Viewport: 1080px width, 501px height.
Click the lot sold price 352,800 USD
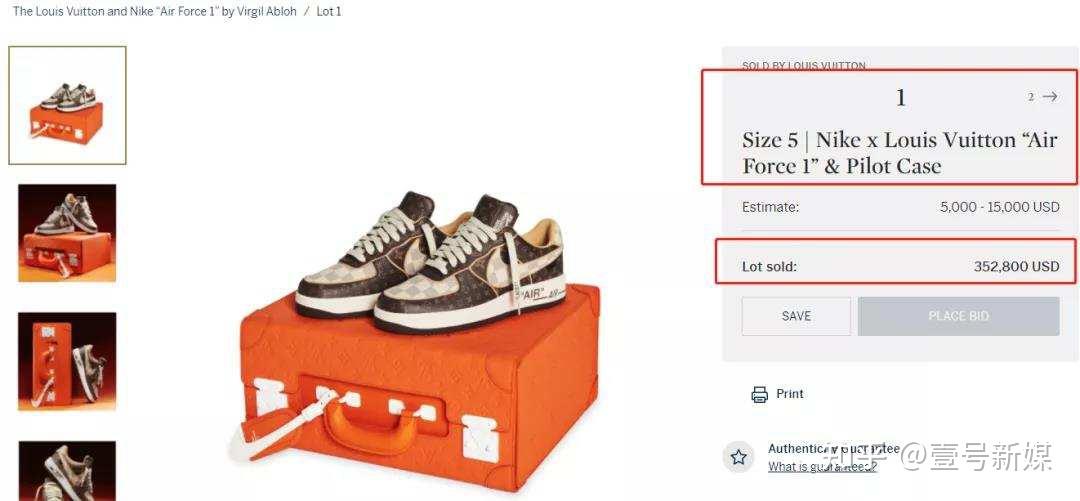click(1016, 267)
